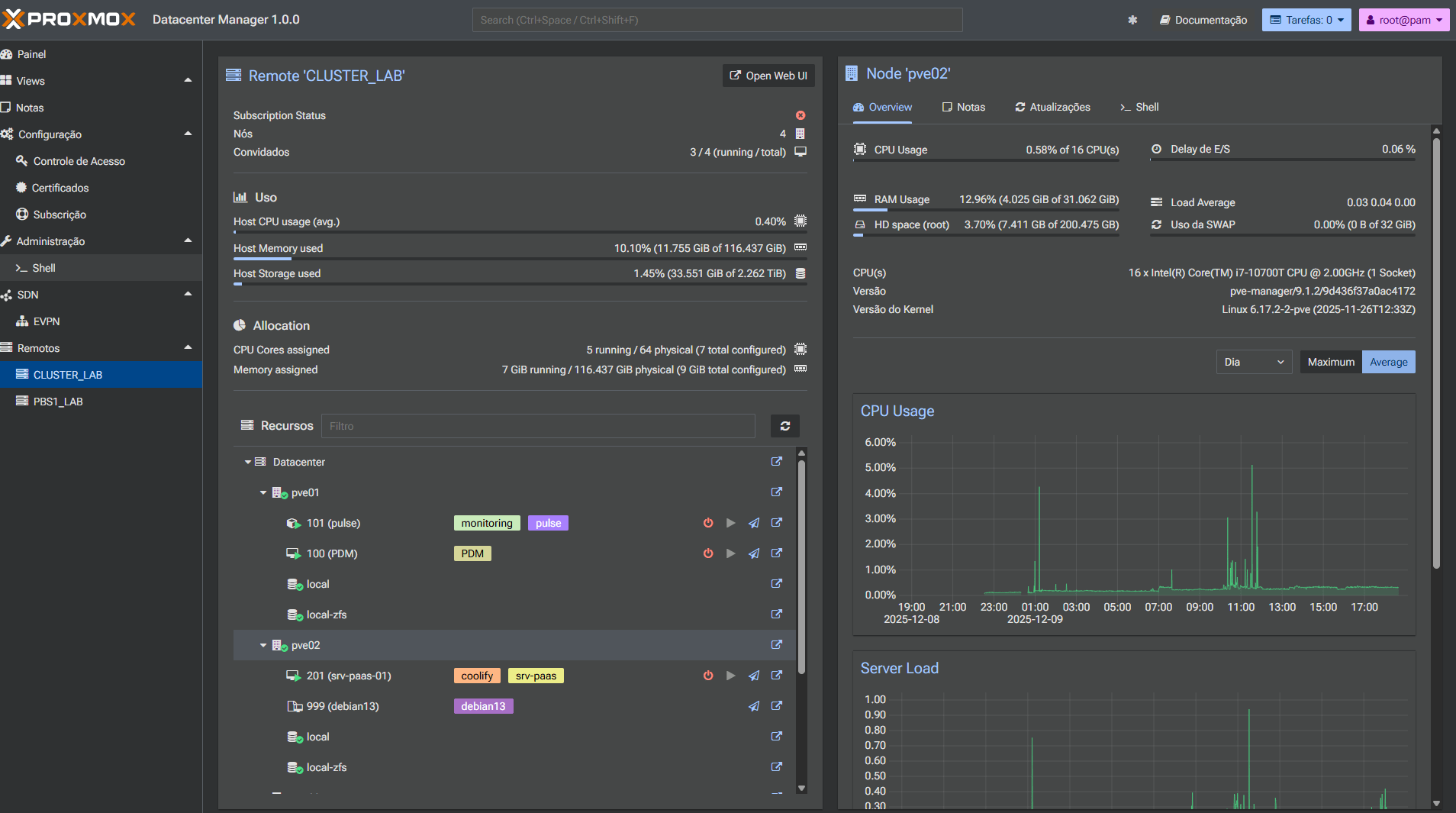Collapse the pve02 tree node
The width and height of the screenshot is (1456, 813).
(x=263, y=645)
